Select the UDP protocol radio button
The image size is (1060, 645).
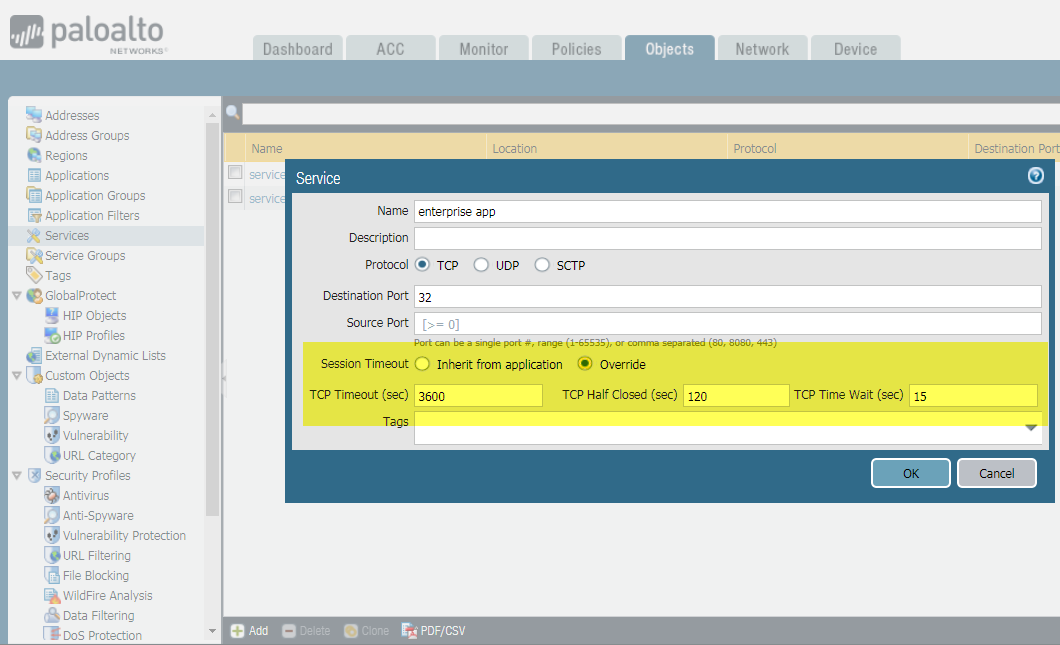click(481, 265)
